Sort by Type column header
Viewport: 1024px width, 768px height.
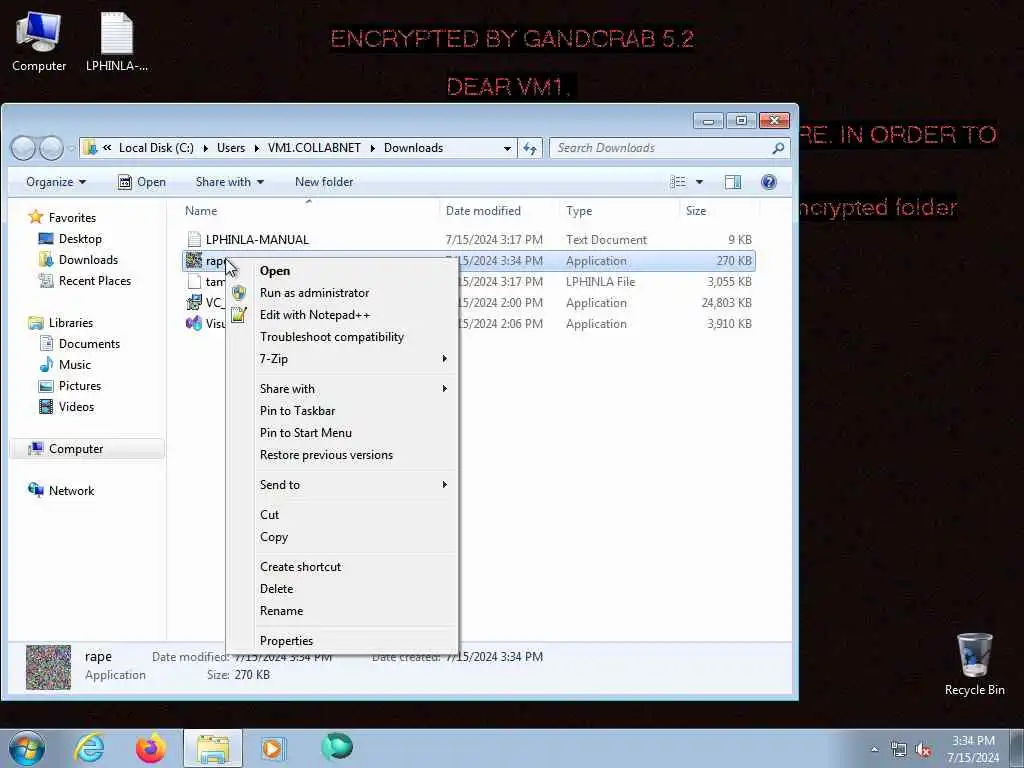[579, 211]
